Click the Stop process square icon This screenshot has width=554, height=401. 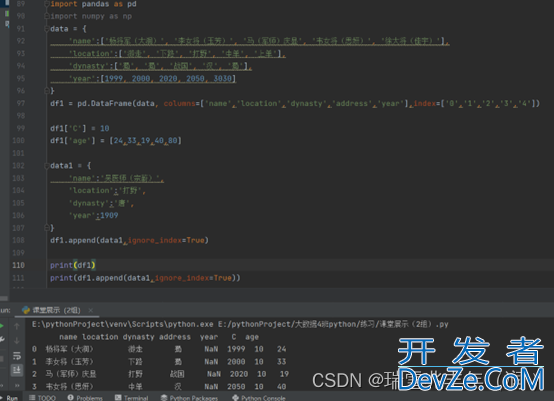click(2, 358)
